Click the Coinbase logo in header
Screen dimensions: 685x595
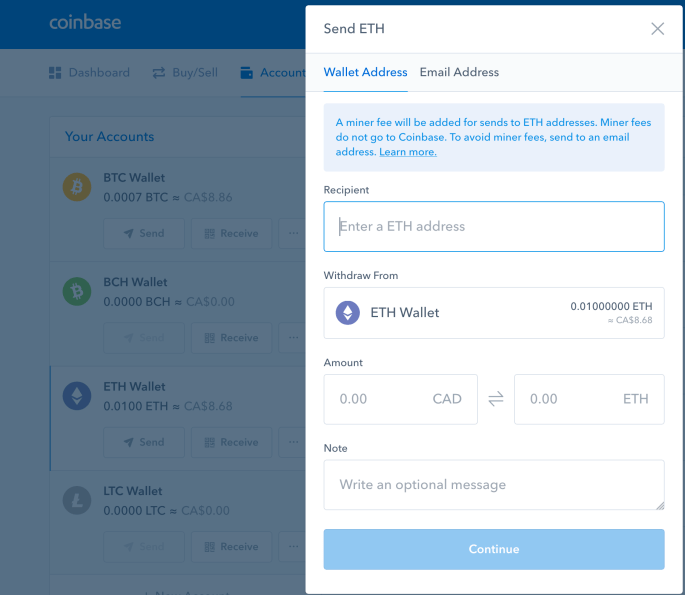coord(83,23)
